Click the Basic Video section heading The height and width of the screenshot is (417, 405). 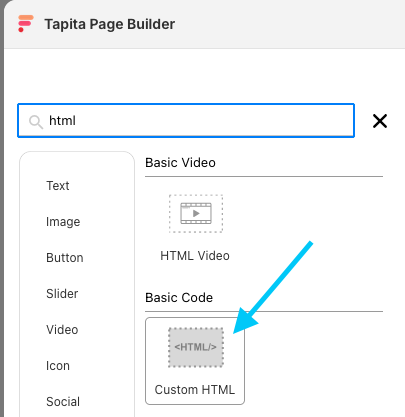180,163
